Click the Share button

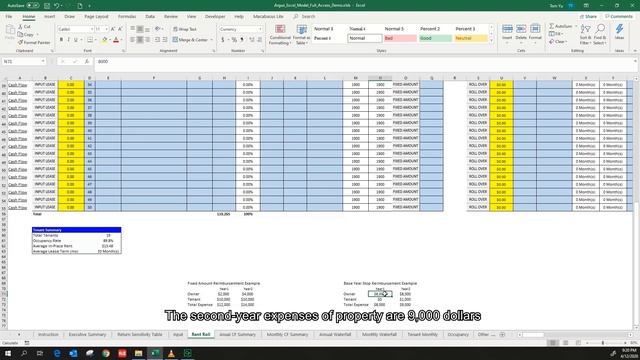point(588,16)
